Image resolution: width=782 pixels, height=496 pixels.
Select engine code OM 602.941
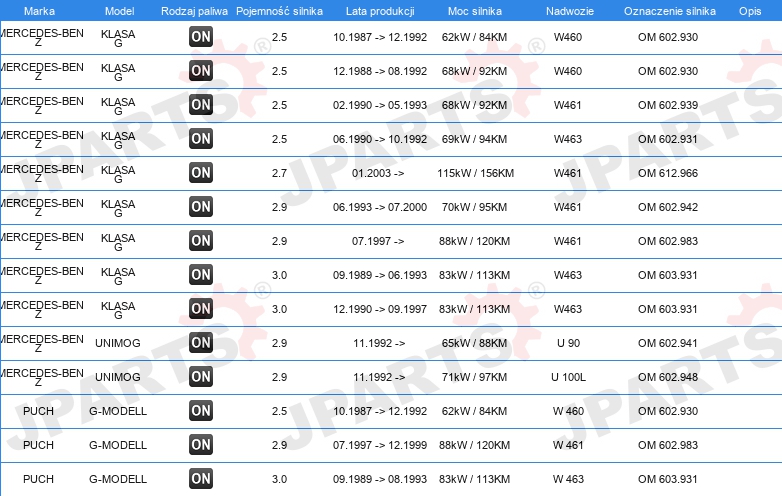pos(668,343)
